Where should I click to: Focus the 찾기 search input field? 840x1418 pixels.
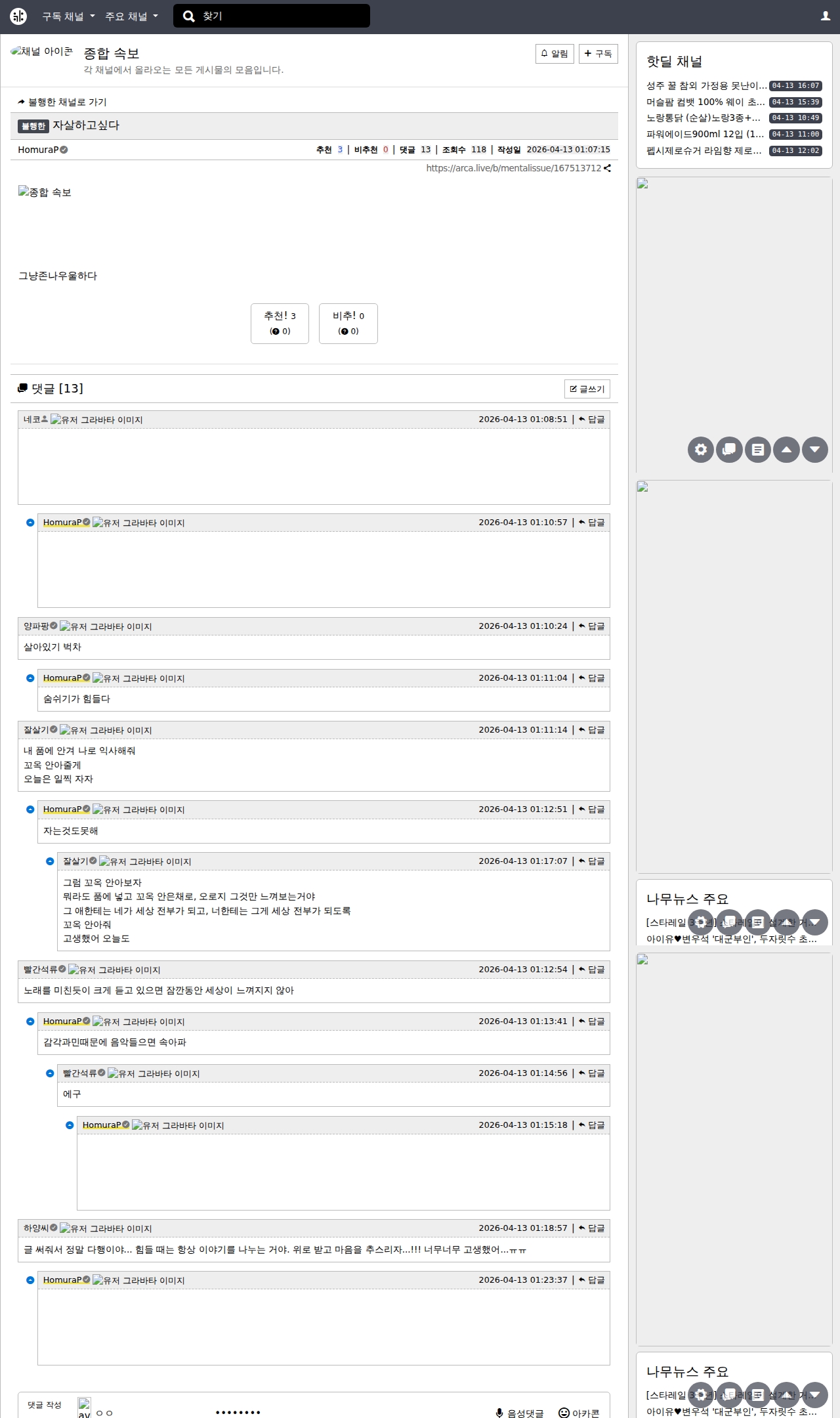pos(282,16)
